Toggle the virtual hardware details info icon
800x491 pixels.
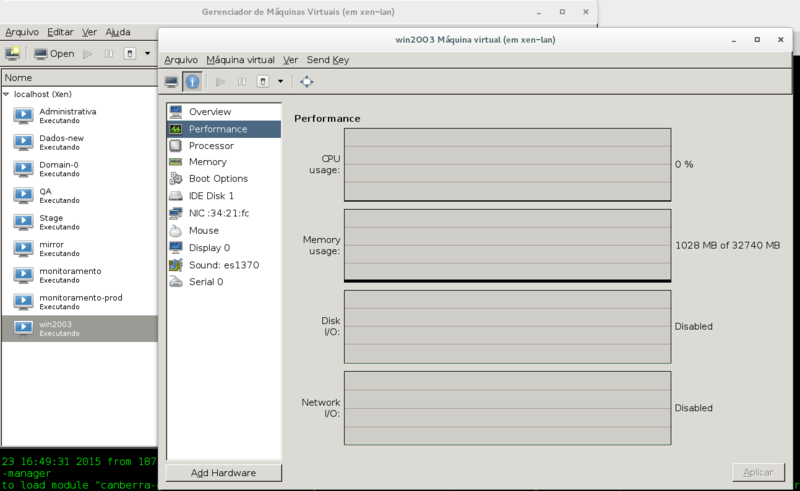point(192,82)
